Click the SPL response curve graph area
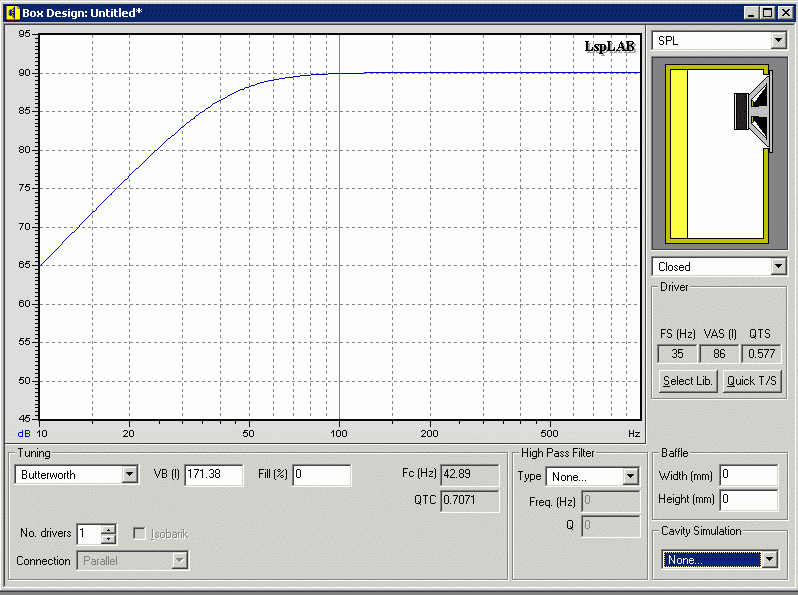Screen dimensions: 798x595 point(340,226)
